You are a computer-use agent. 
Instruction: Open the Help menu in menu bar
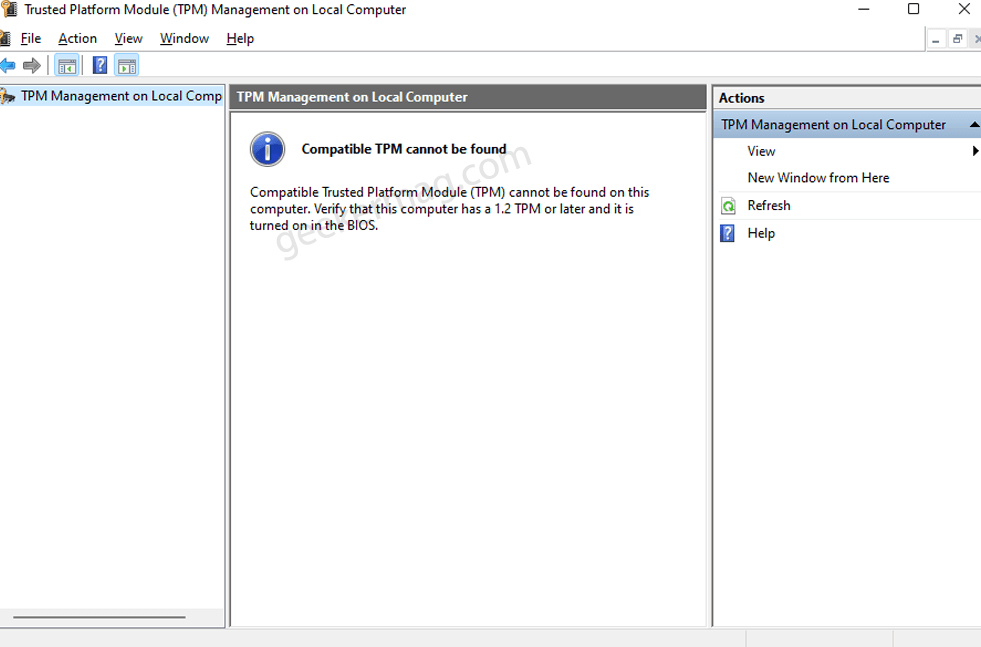click(240, 38)
